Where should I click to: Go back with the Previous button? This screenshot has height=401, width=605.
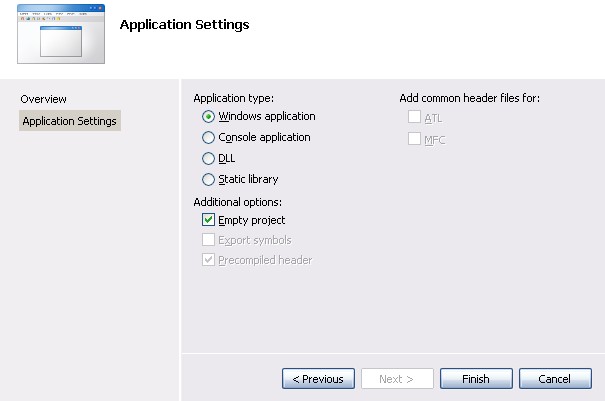pos(318,379)
